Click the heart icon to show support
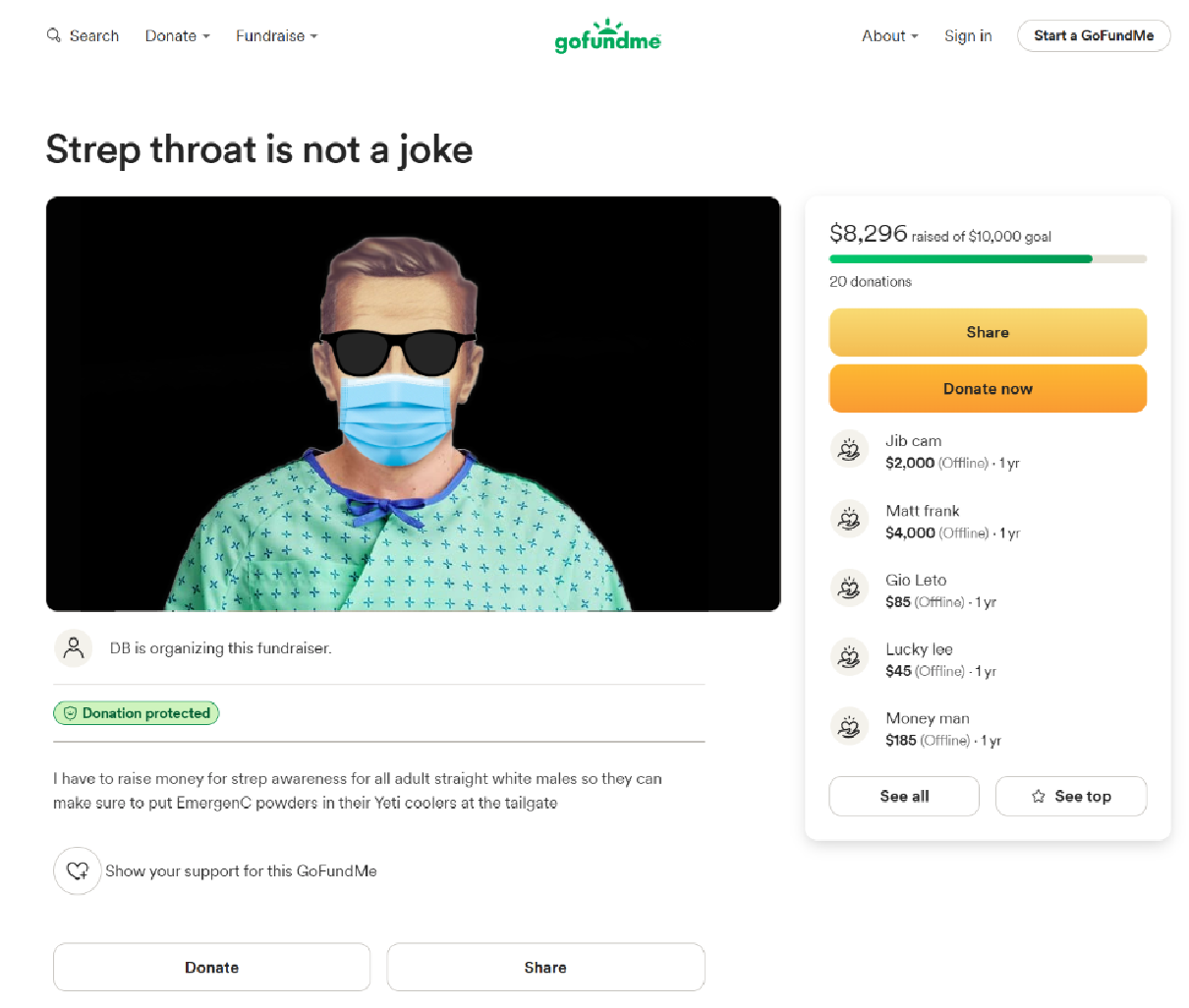The image size is (1189, 1008). coord(78,870)
